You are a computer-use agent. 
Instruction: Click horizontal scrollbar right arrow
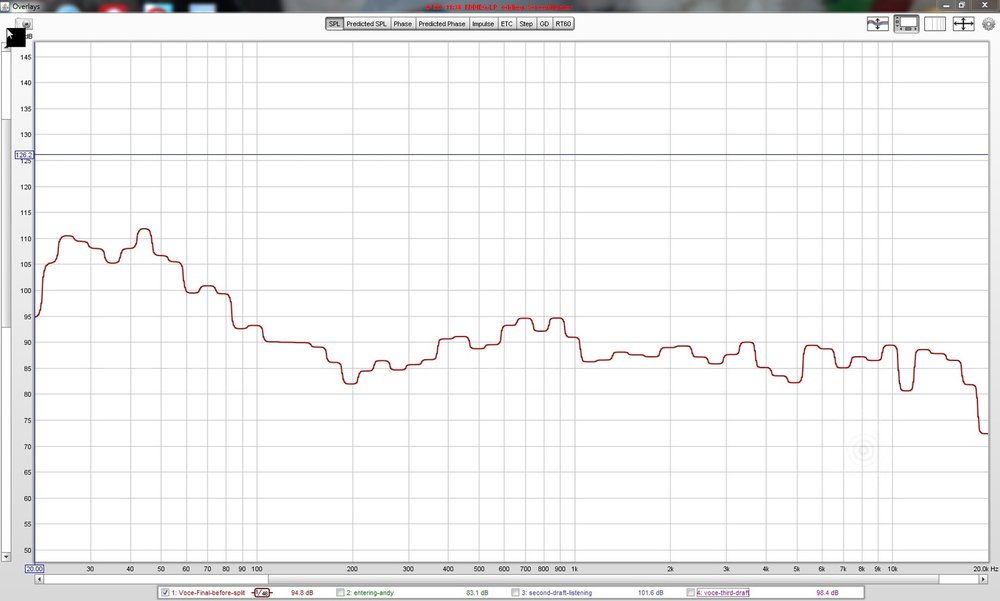click(x=983, y=579)
